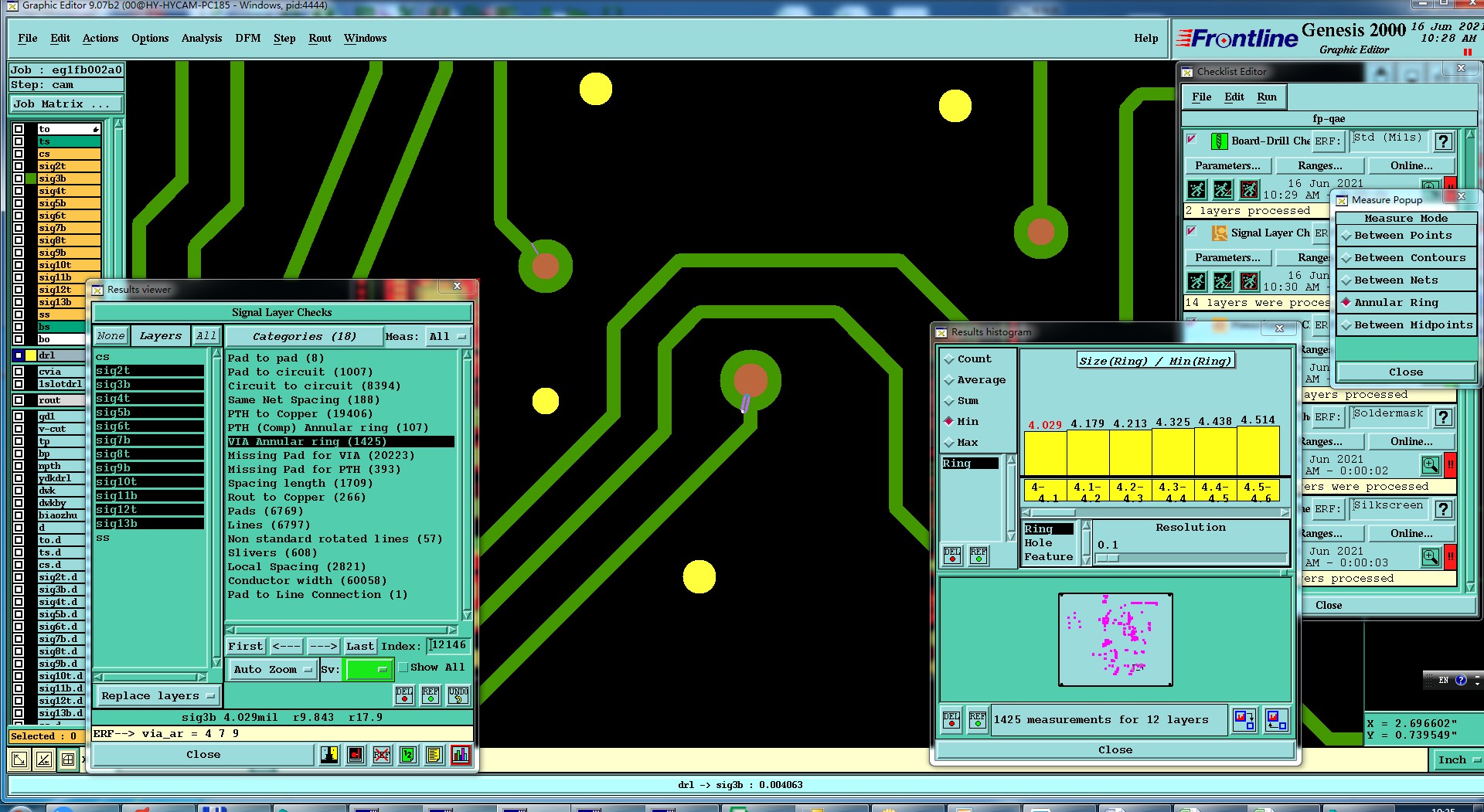The width and height of the screenshot is (1484, 812).
Task: Click the second run icon under Board-Drill Check
Action: click(x=1223, y=189)
